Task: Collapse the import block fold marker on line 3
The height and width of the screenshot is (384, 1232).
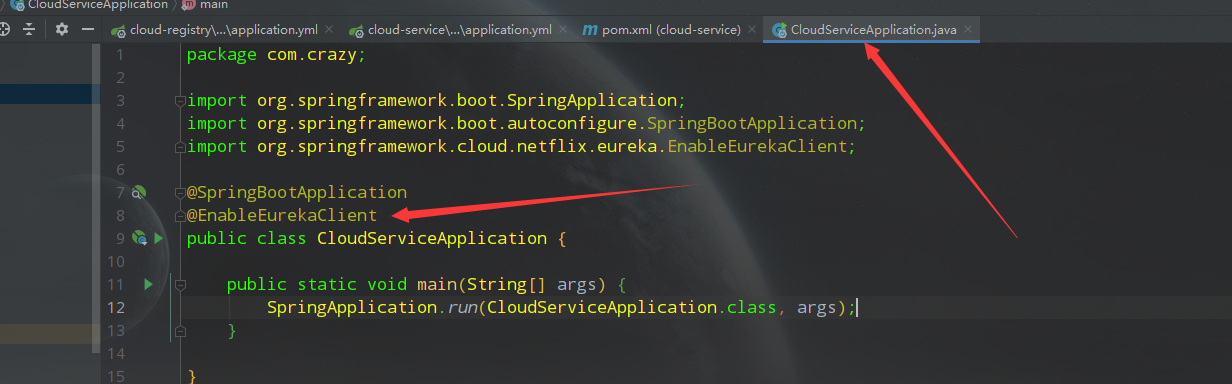Action: point(179,100)
